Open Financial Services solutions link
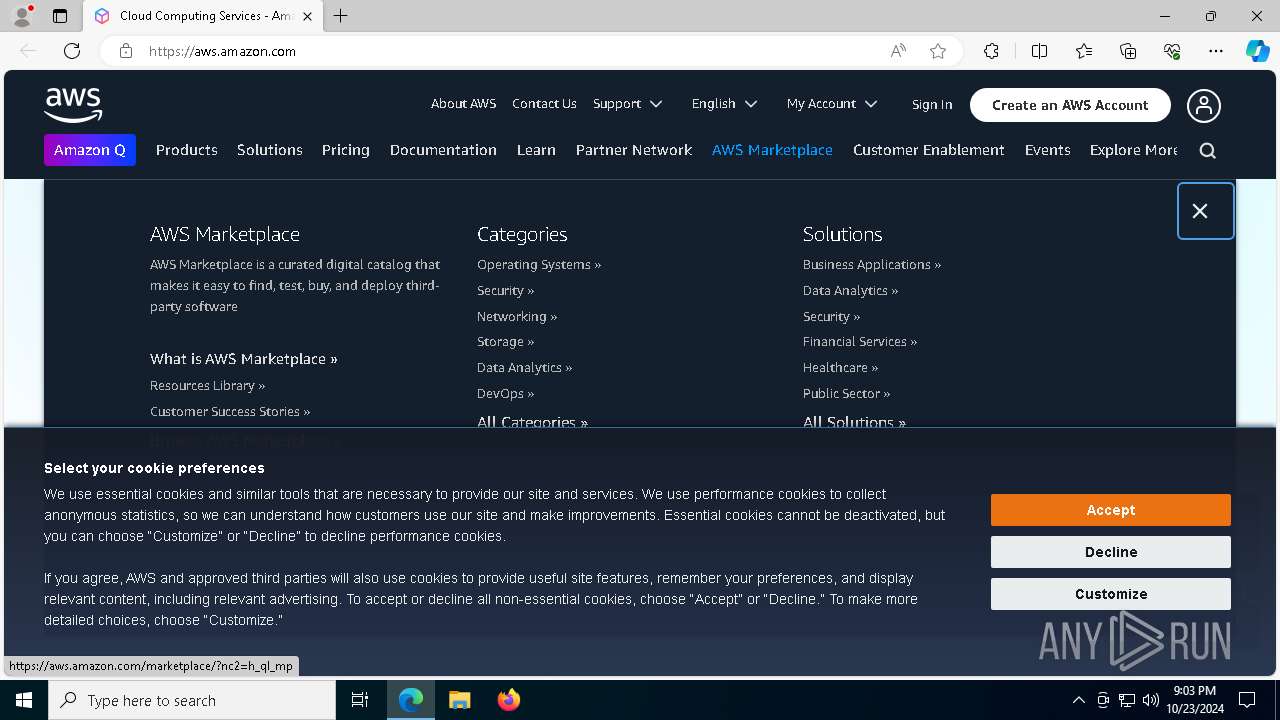Image resolution: width=1280 pixels, height=720 pixels. coord(860,342)
